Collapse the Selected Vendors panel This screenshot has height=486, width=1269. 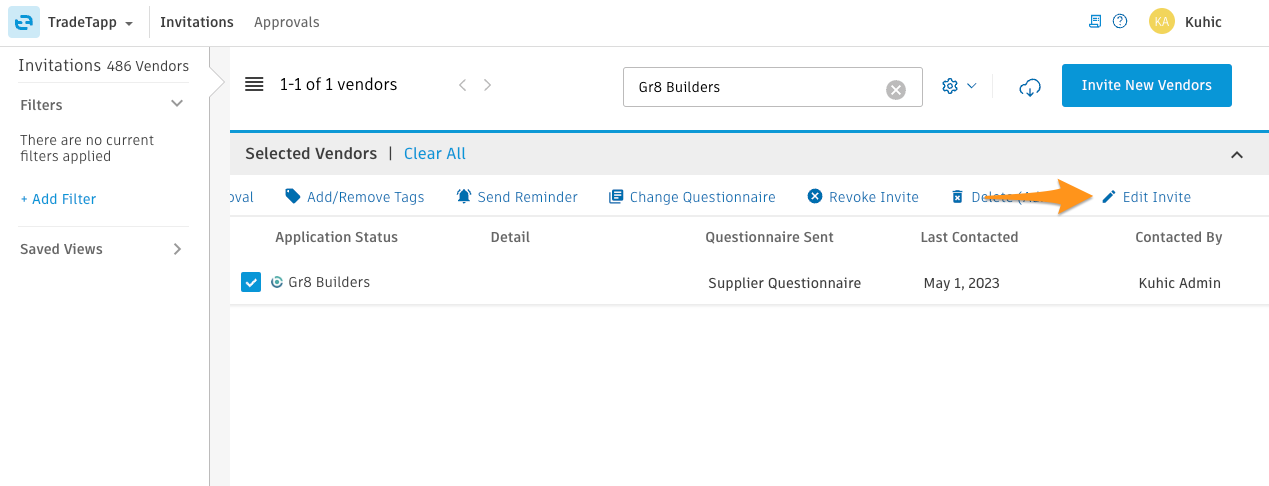tap(1237, 154)
